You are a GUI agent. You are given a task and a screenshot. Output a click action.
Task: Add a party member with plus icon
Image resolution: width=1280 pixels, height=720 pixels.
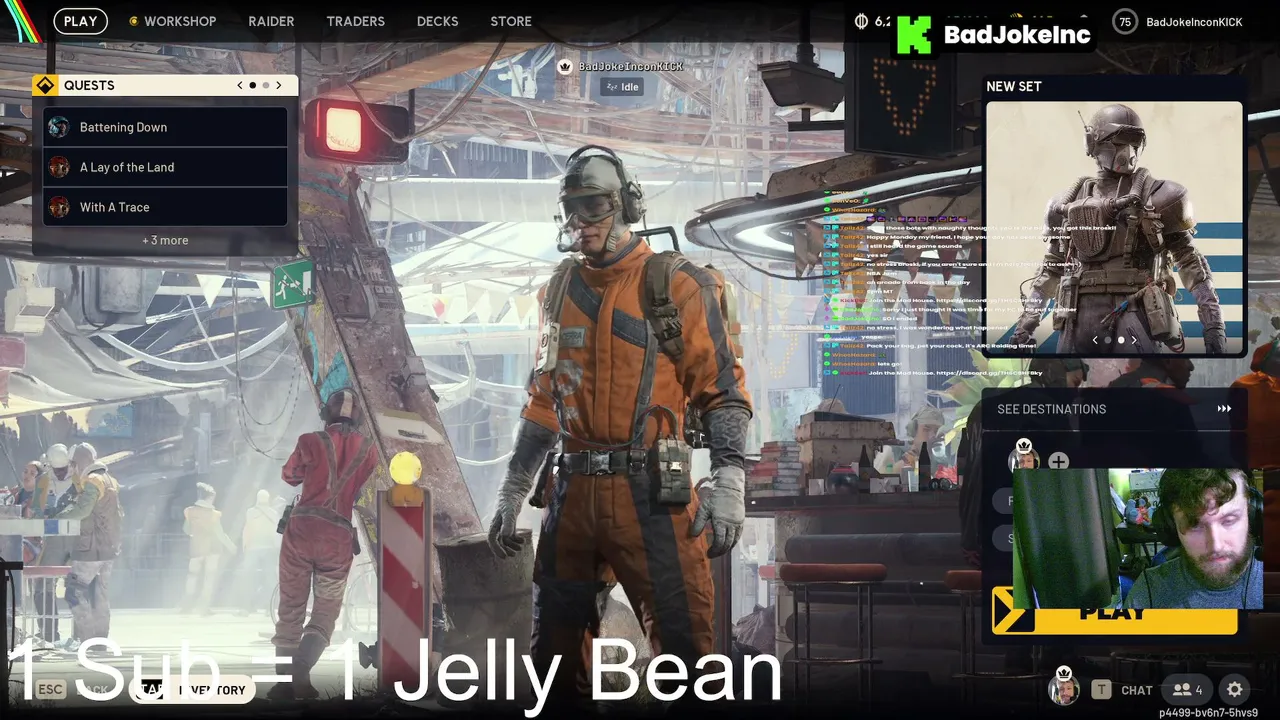click(1058, 461)
